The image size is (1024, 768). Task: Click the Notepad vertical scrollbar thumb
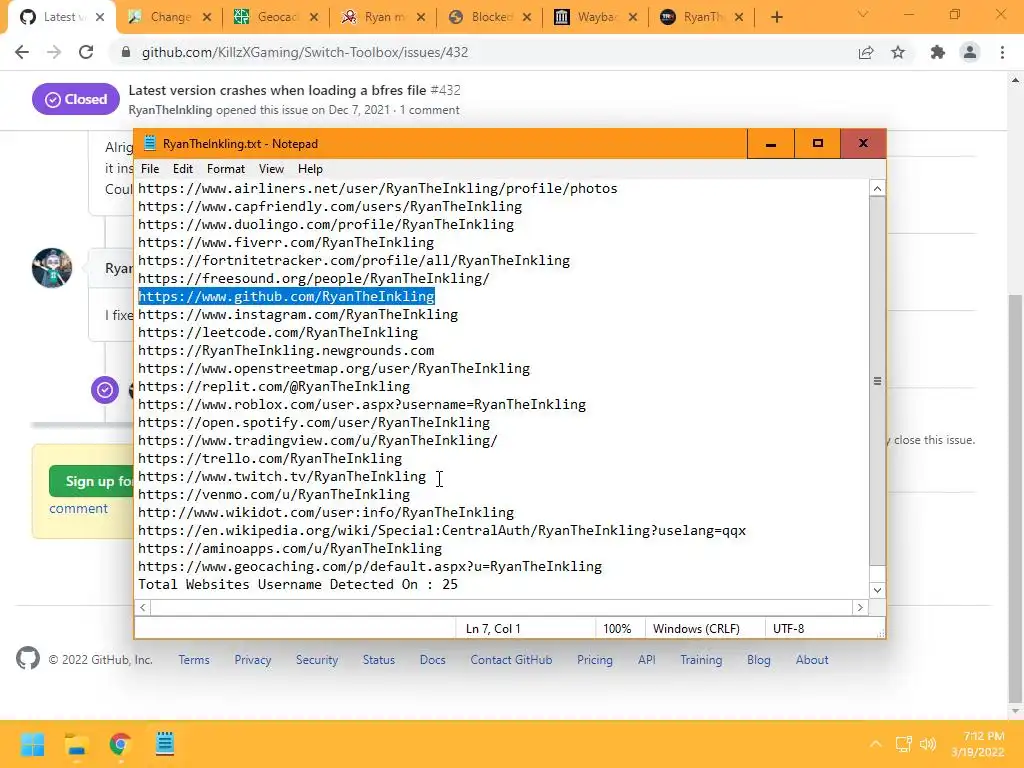[x=877, y=381]
